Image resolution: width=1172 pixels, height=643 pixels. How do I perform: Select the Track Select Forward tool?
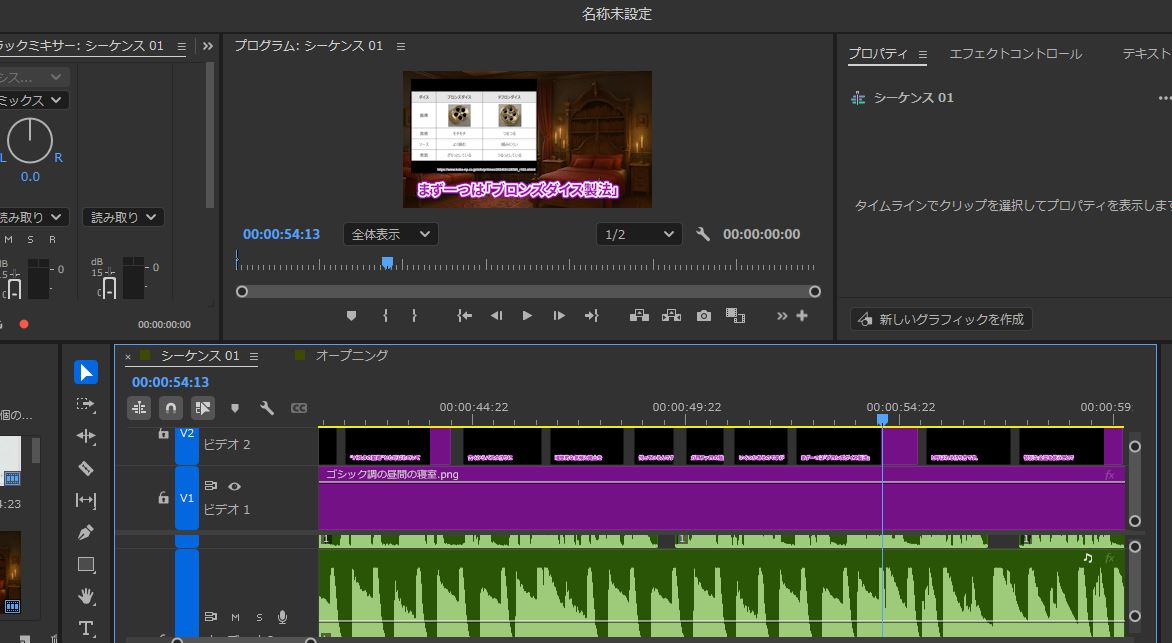point(86,404)
